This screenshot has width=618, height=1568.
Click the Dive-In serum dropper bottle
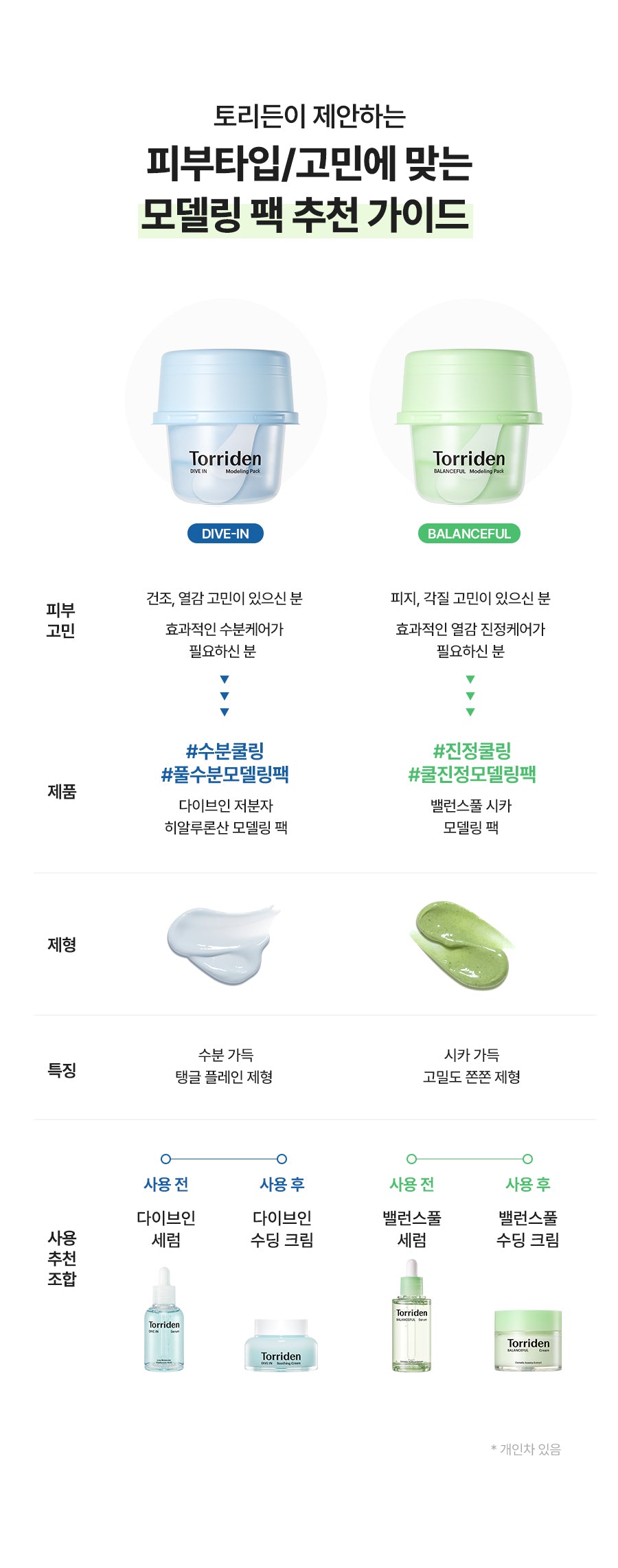point(164,1321)
